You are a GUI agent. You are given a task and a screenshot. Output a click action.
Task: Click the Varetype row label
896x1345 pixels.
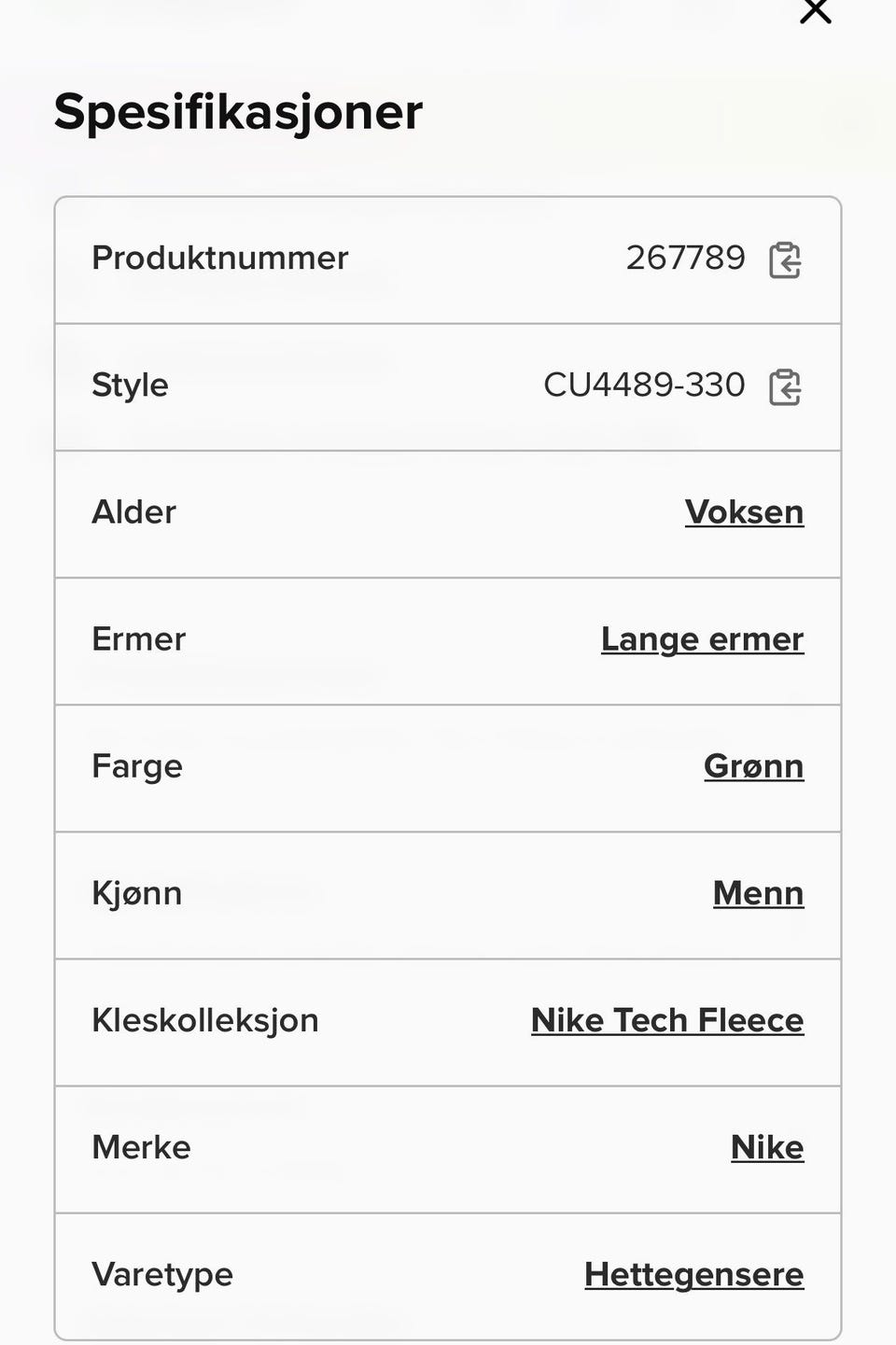(x=162, y=1275)
